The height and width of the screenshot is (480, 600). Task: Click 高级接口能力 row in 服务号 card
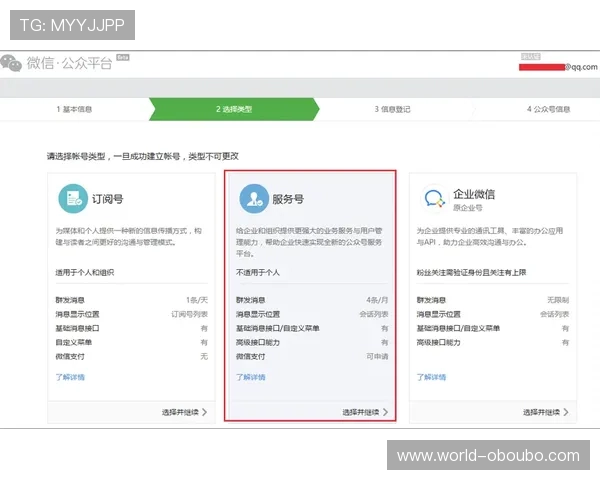tap(312, 342)
